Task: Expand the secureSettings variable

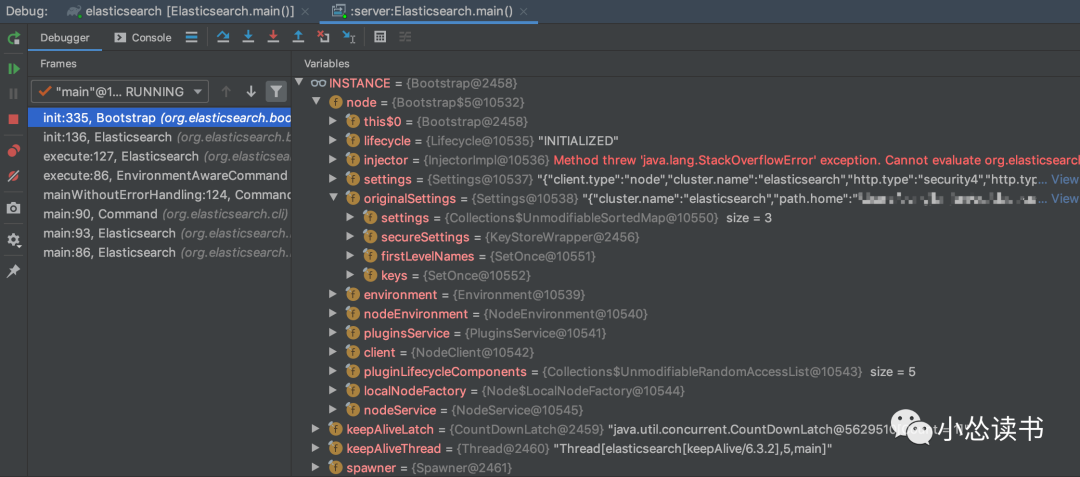Action: tap(351, 237)
